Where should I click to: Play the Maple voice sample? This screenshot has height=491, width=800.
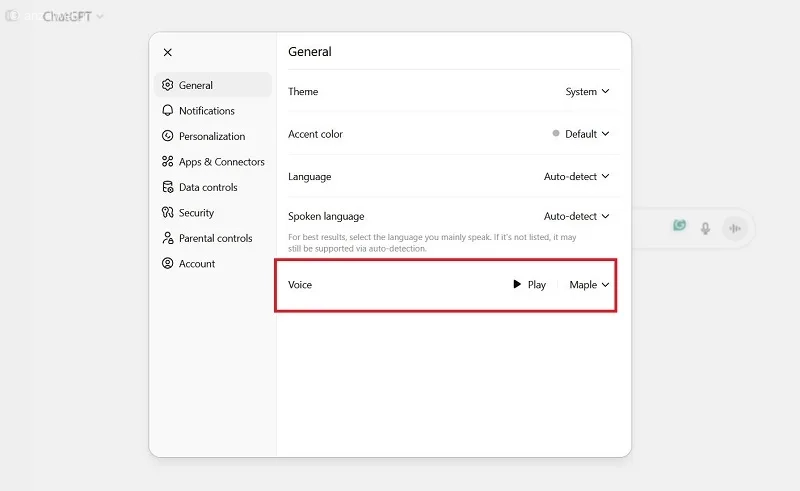coord(529,285)
